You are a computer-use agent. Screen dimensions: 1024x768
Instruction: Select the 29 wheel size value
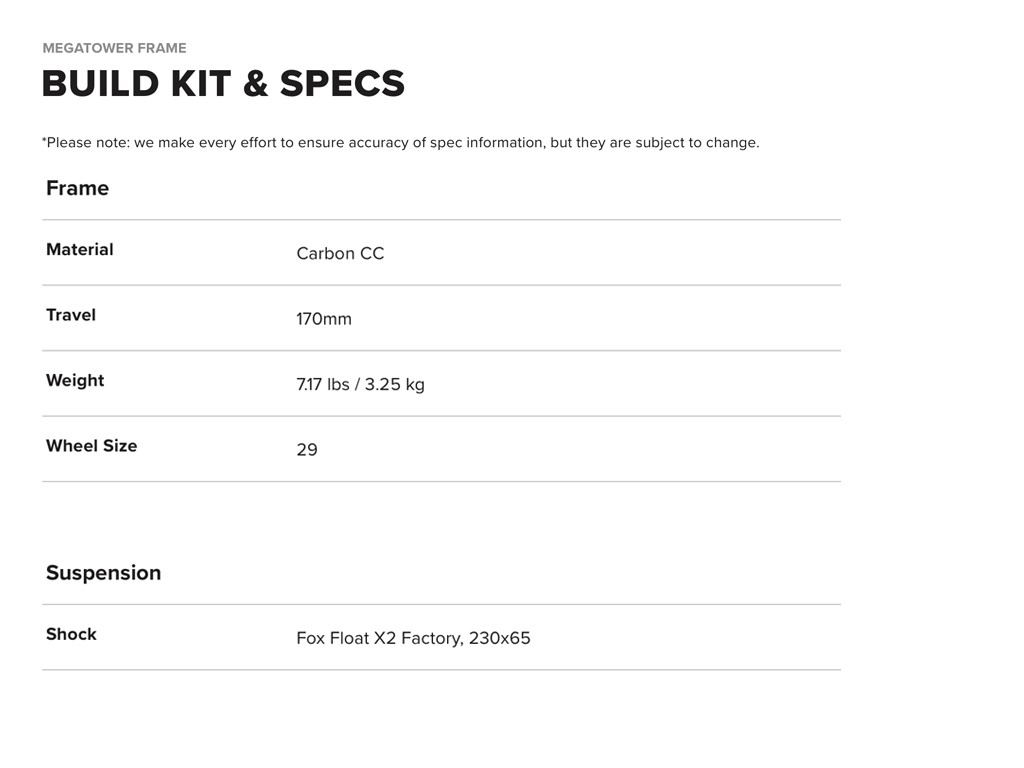[307, 450]
